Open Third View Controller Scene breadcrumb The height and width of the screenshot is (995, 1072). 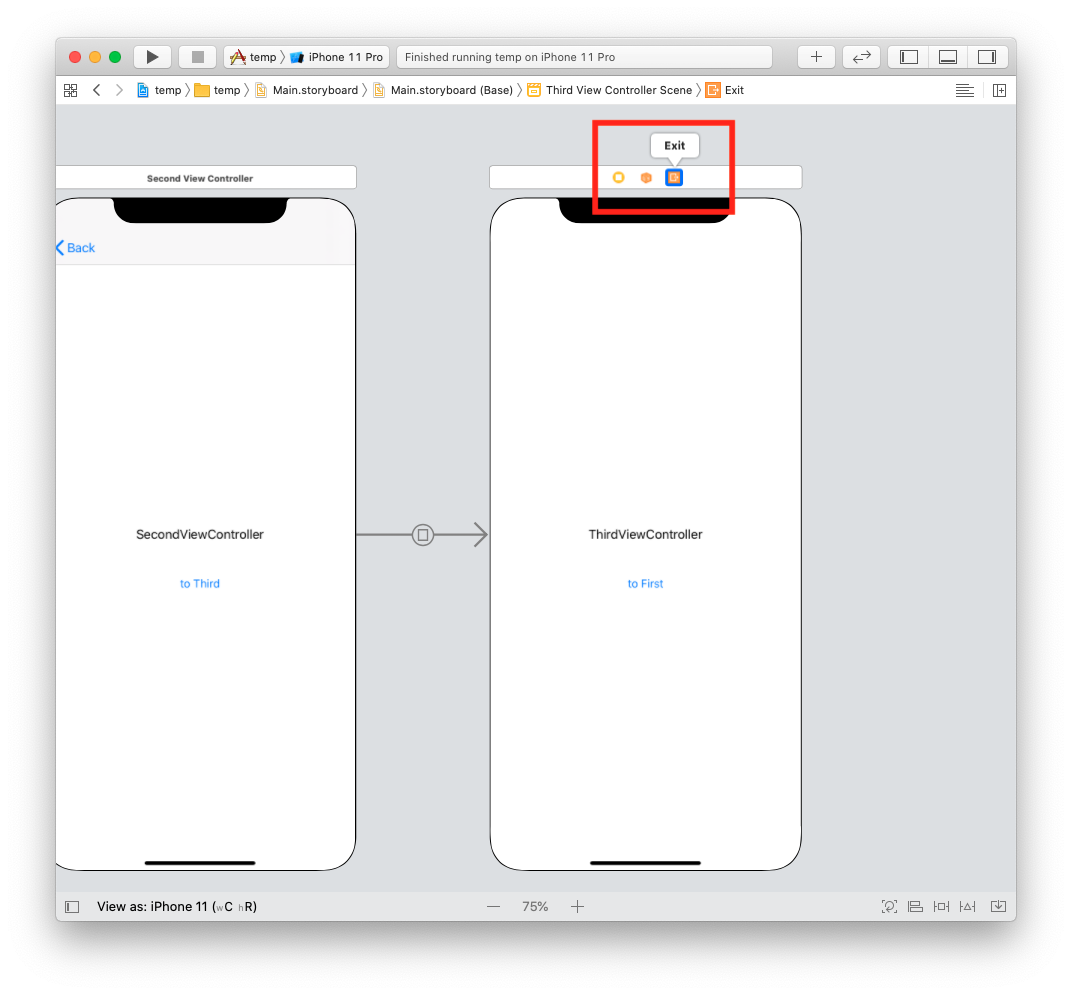(x=610, y=90)
